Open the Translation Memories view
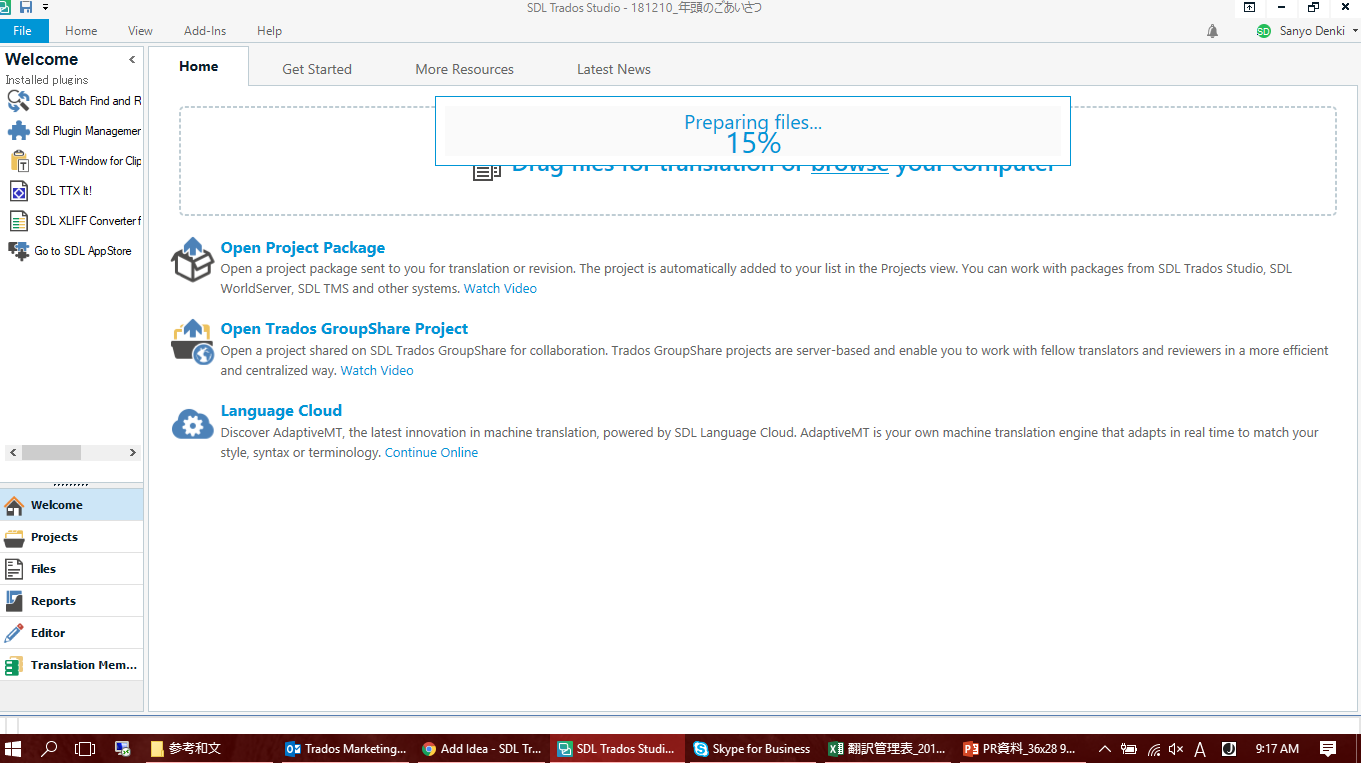The image size is (1361, 763). coord(72,665)
